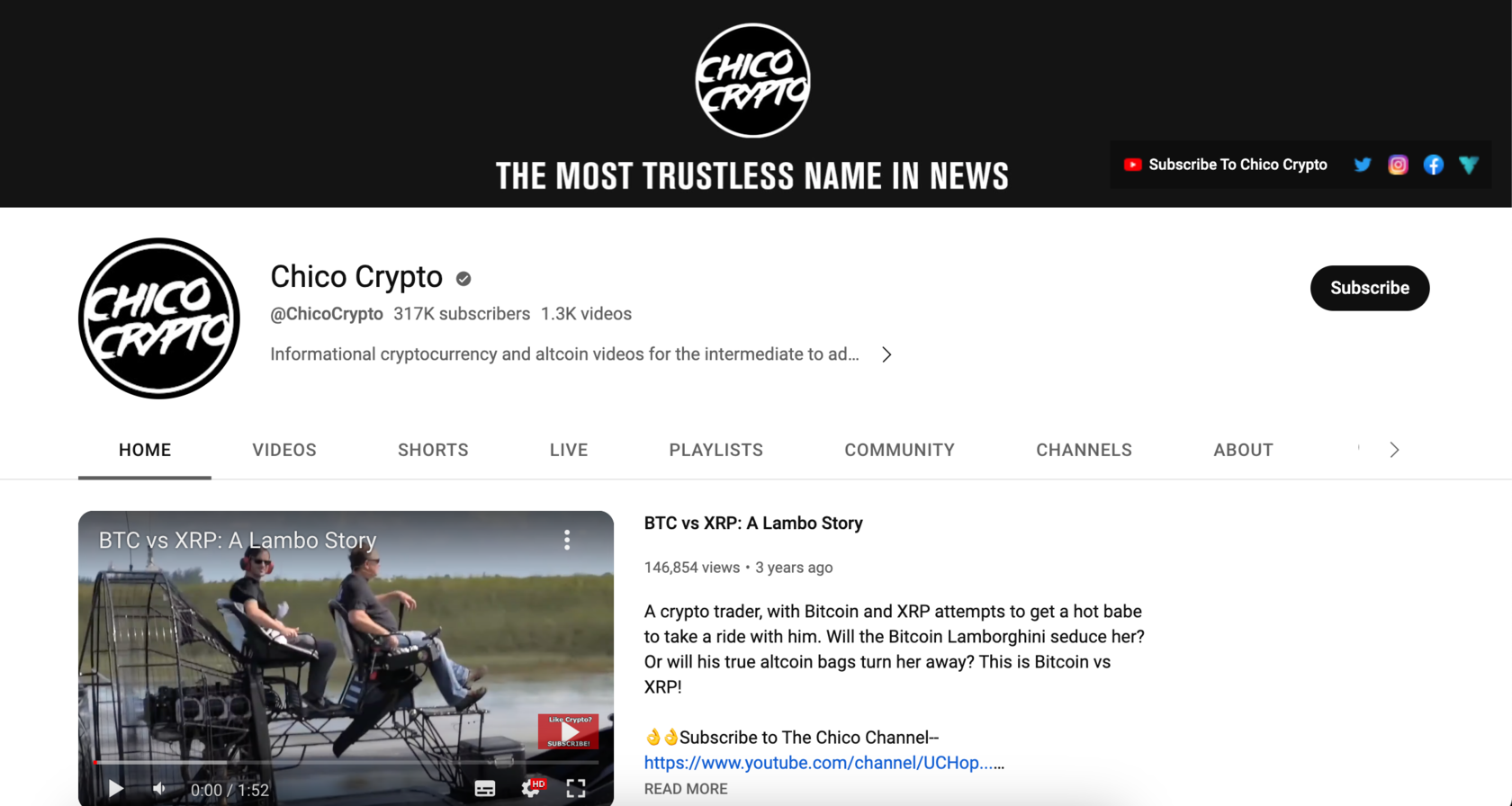
Task: Expand description with READ MORE
Action: [x=686, y=789]
